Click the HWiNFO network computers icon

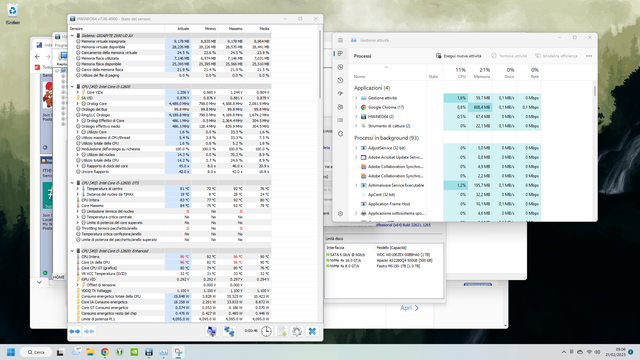229,331
